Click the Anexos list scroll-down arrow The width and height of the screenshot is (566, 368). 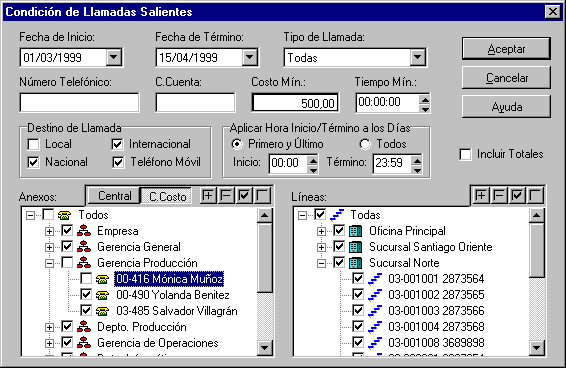(265, 348)
